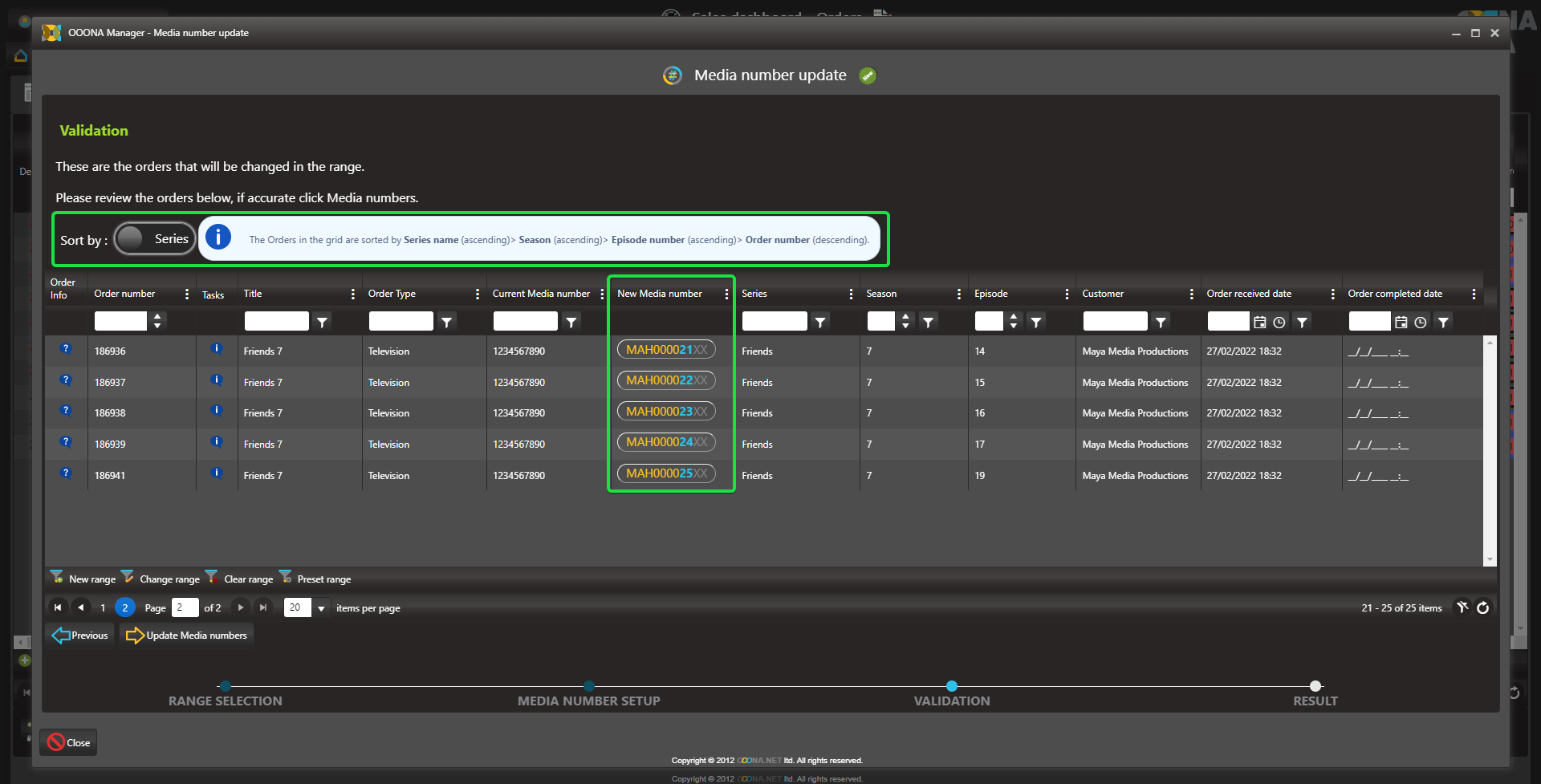The width and height of the screenshot is (1541, 784).
Task: Click order info icon for order 186936
Action: click(x=66, y=349)
